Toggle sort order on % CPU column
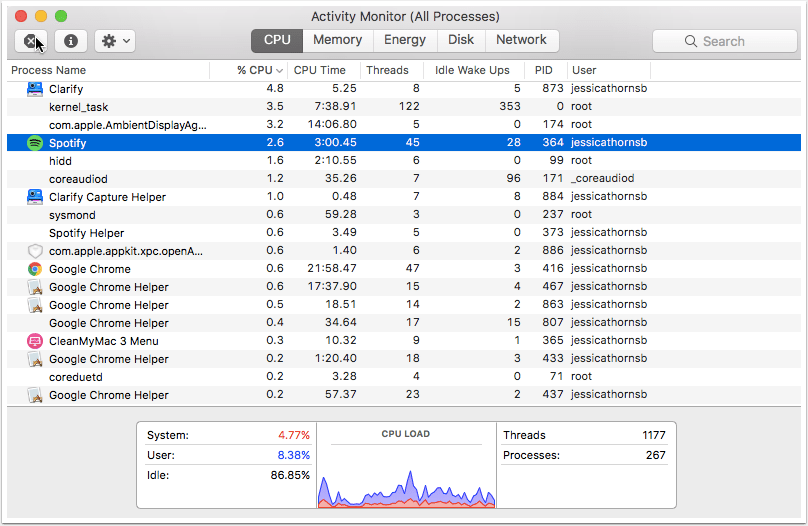Screen dimensions: 808x526 point(249,70)
